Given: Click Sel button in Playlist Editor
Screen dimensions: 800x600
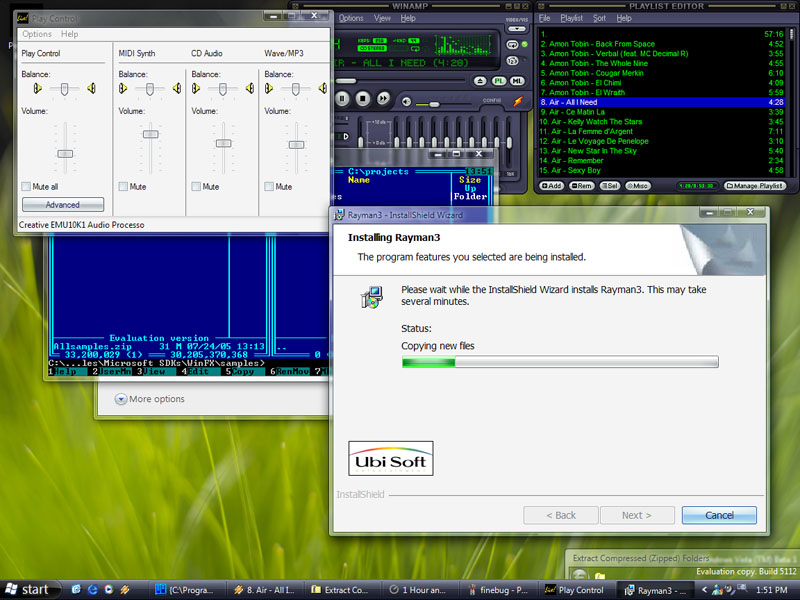Looking at the screenshot, I should point(610,186).
